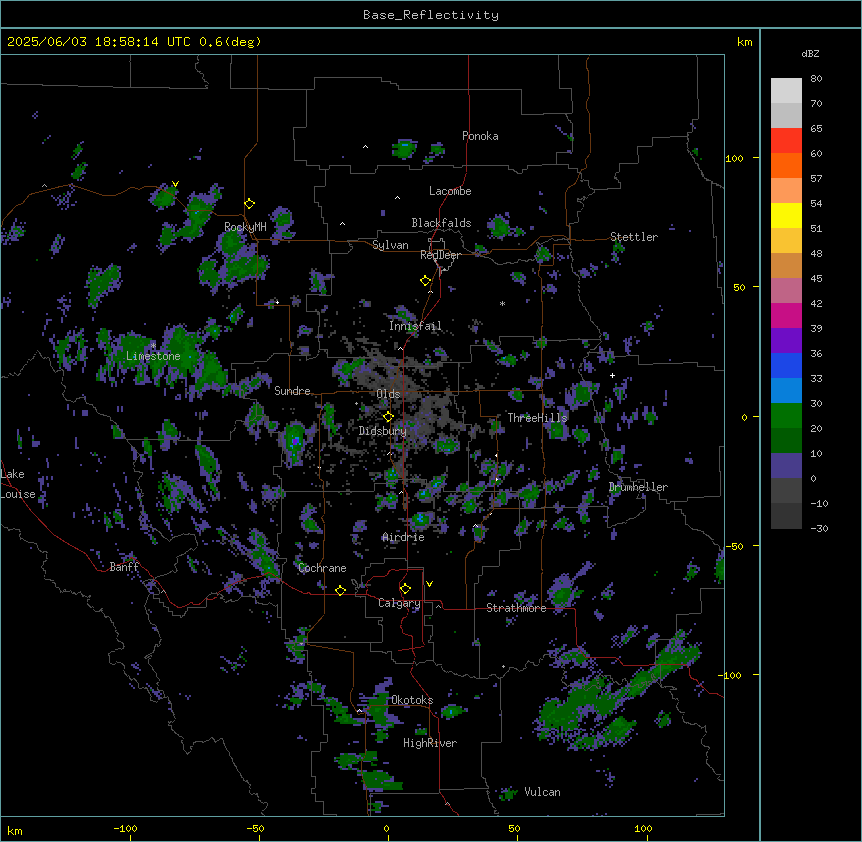
Task: Click the Vulcan label
Action: [542, 792]
